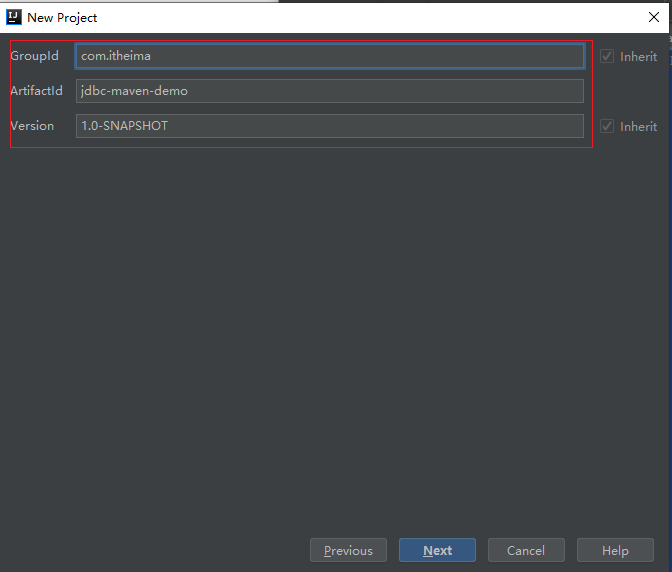Click the empty dark panel below Version
Image resolution: width=672 pixels, height=572 pixels.
tap(330, 330)
